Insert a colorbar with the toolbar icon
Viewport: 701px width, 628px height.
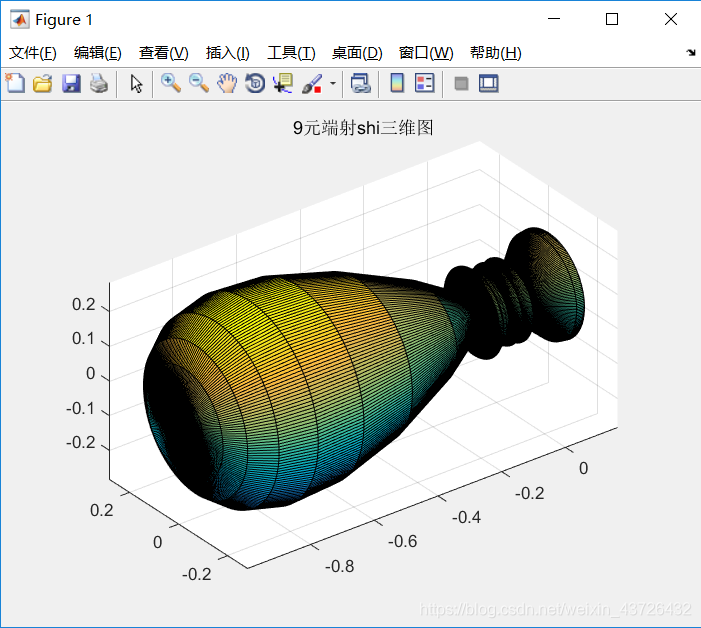click(397, 84)
